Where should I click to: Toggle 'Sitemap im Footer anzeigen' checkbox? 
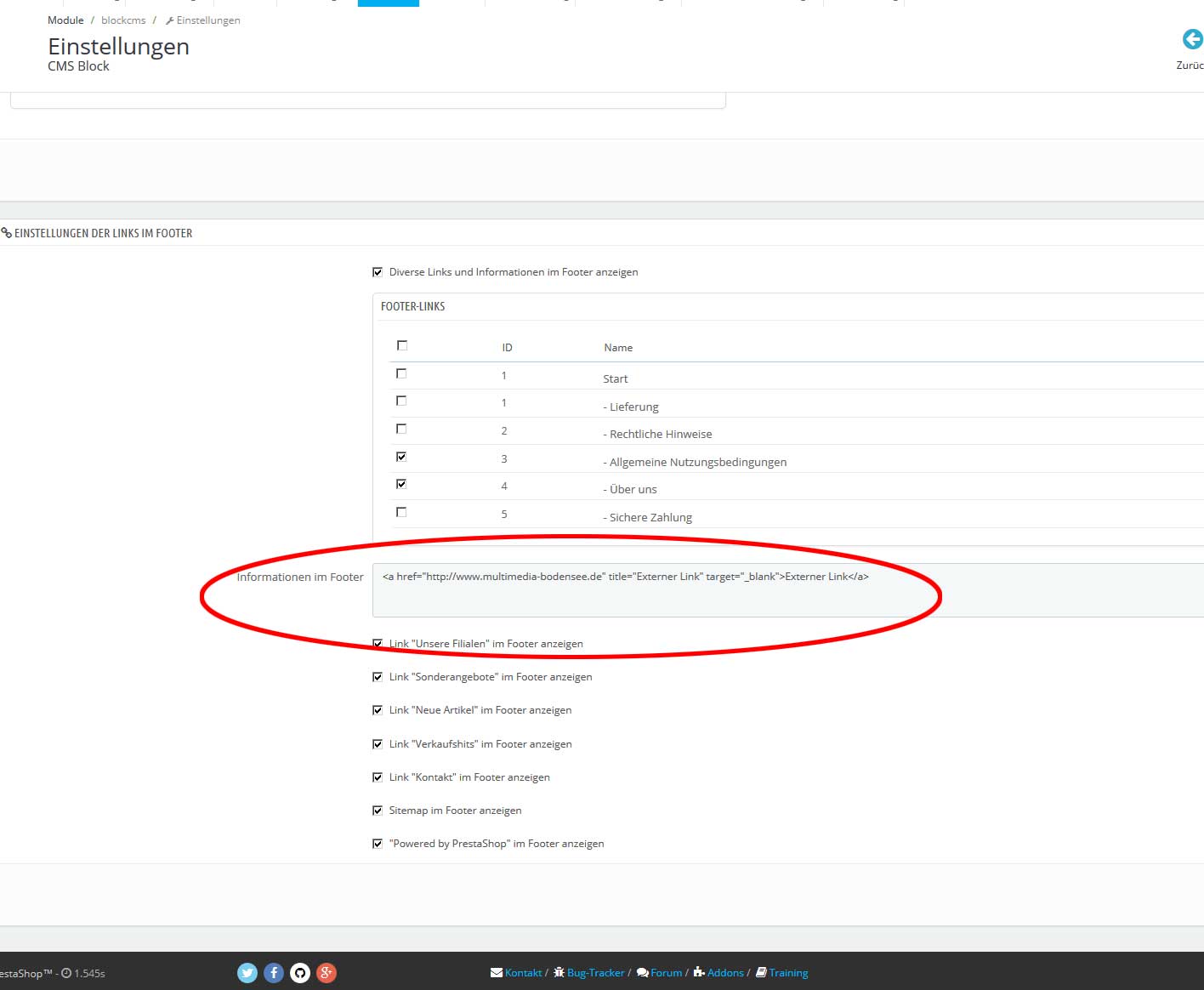pos(378,811)
